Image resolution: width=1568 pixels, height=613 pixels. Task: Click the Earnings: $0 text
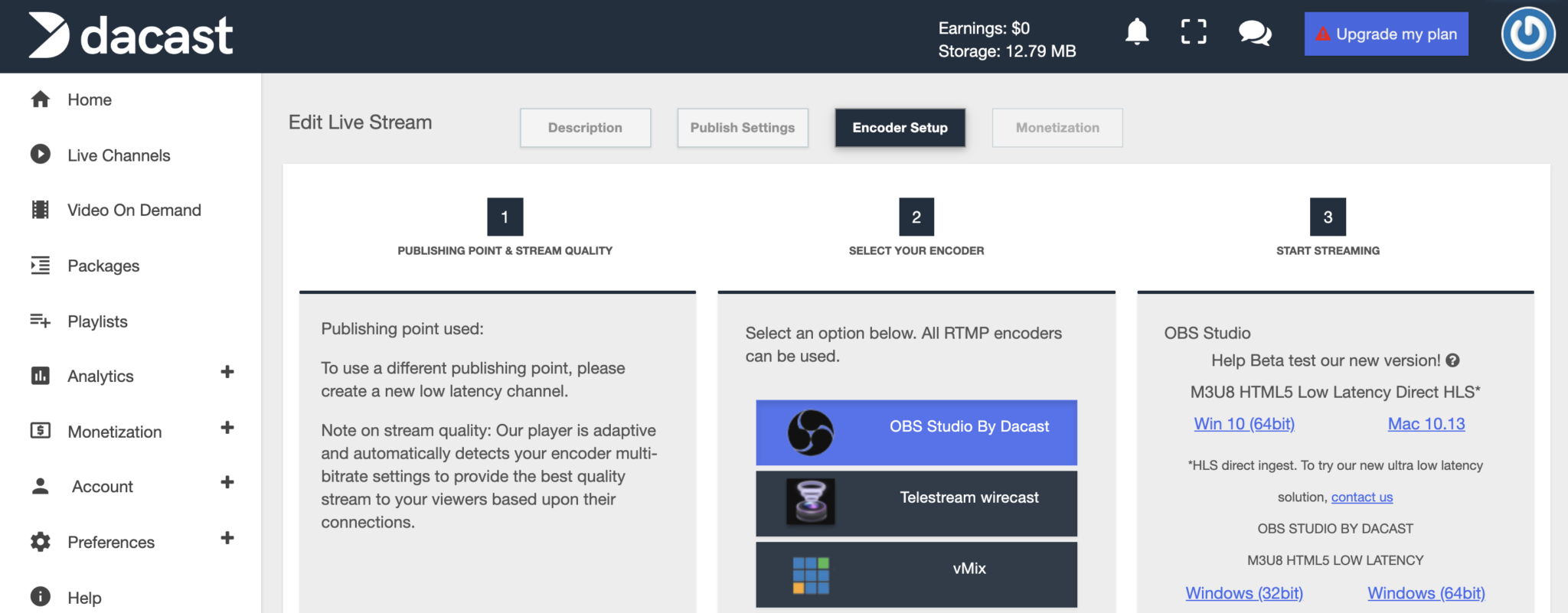click(984, 28)
